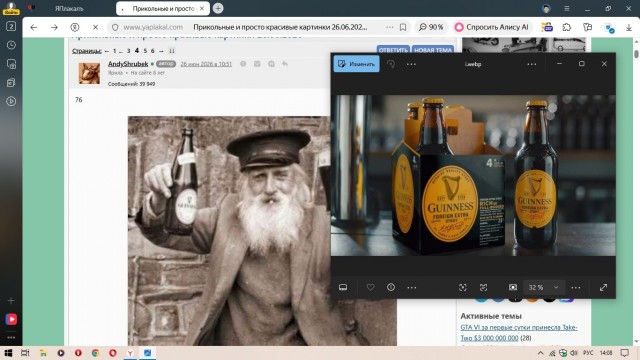The width and height of the screenshot is (640, 360).
Task: Click the Task View icon on the taskbar
Action: pos(25,353)
